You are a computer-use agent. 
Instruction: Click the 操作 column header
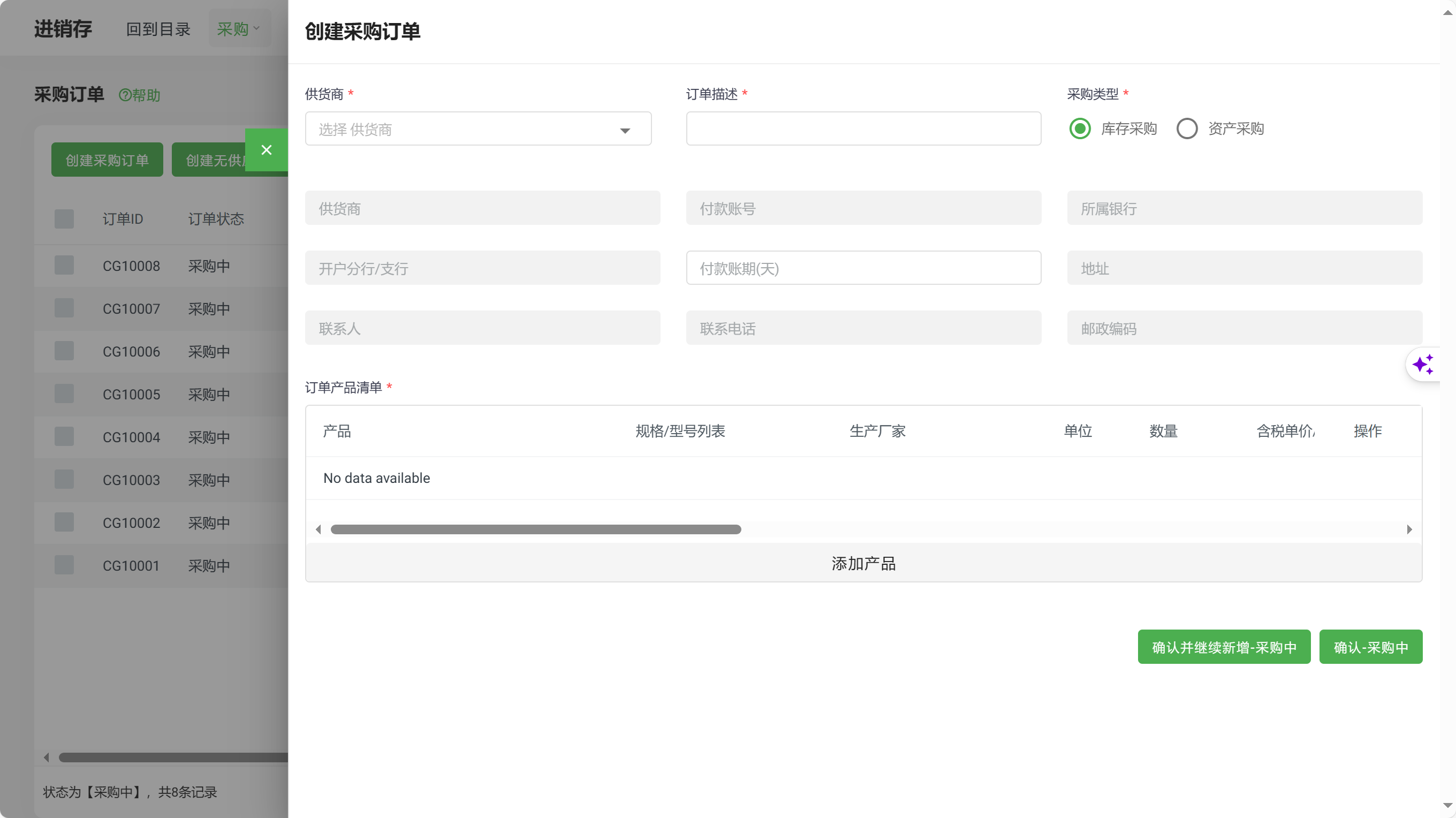click(1368, 431)
